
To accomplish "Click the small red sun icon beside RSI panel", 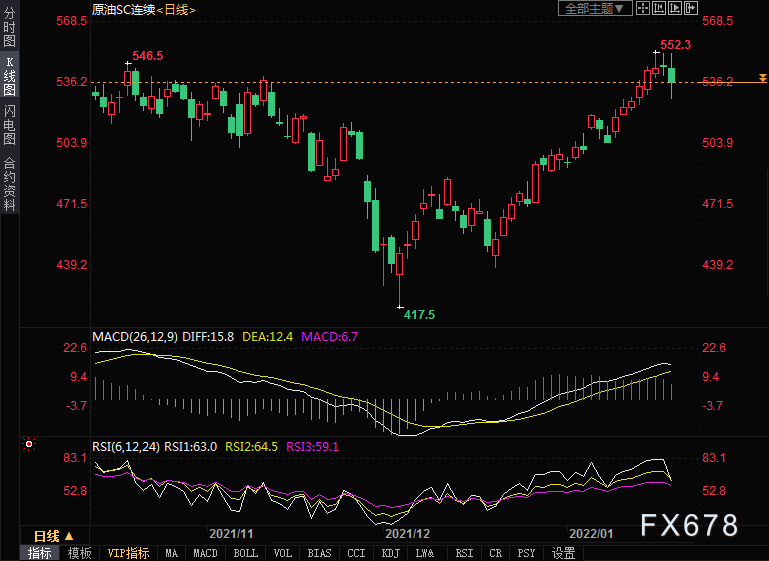I will 29,445.
